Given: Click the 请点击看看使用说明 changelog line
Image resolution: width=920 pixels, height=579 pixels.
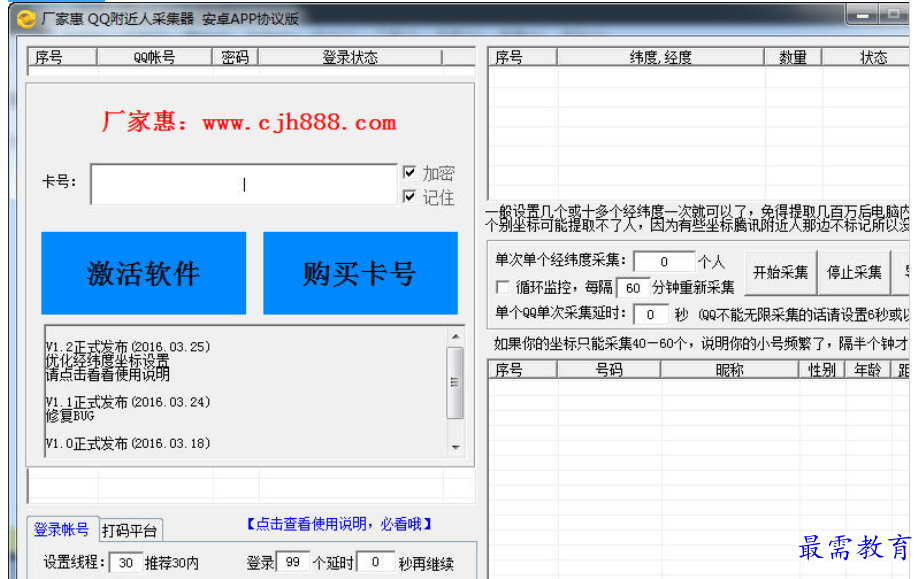Looking at the screenshot, I should 108,374.
